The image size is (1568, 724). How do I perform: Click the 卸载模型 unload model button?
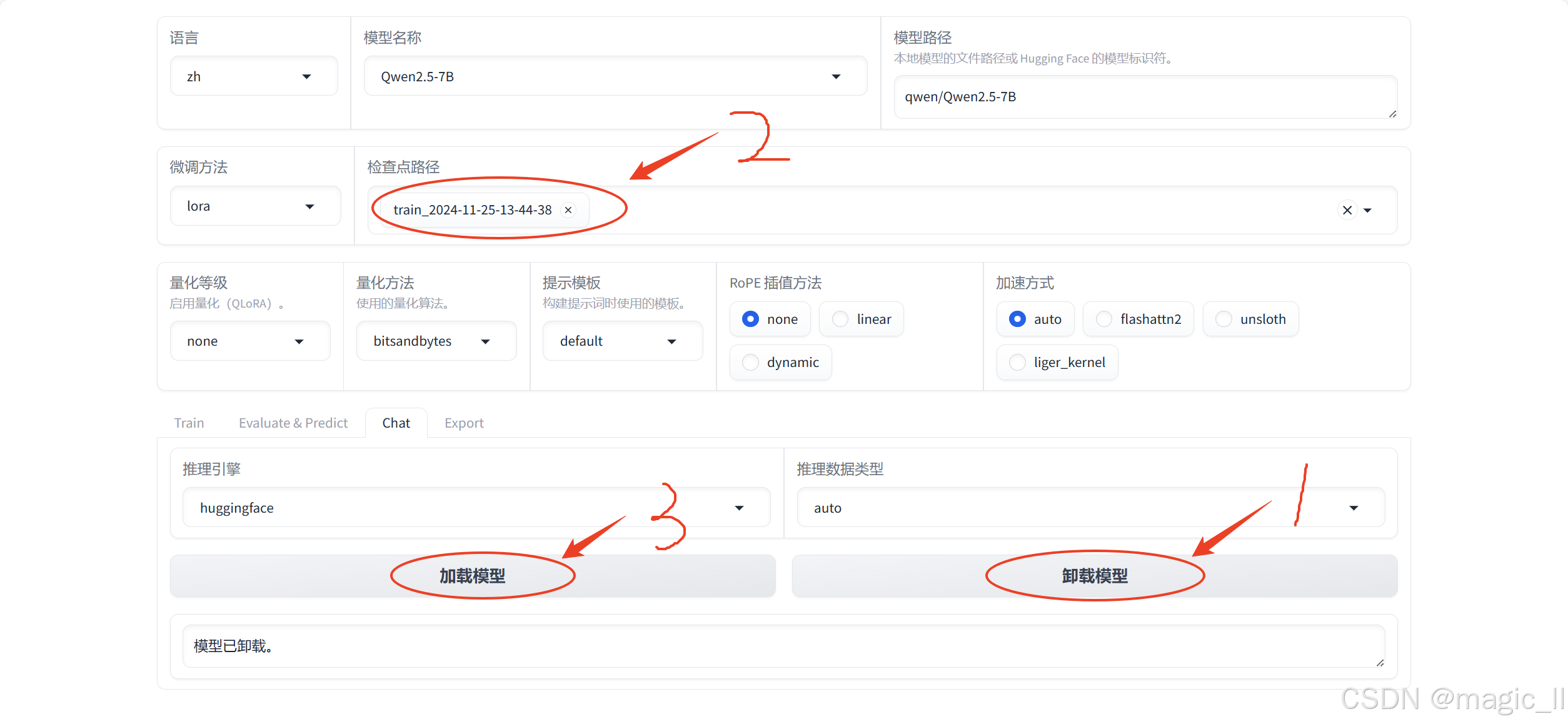click(1095, 576)
